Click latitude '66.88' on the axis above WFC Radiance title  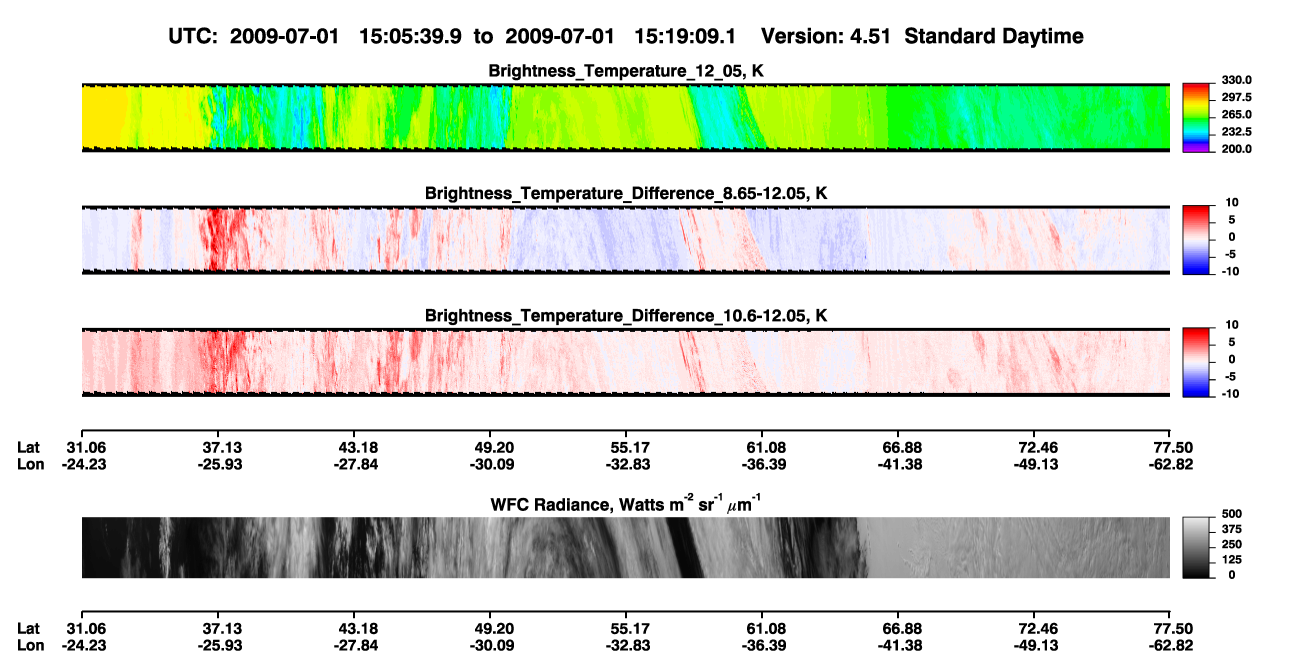[897, 448]
